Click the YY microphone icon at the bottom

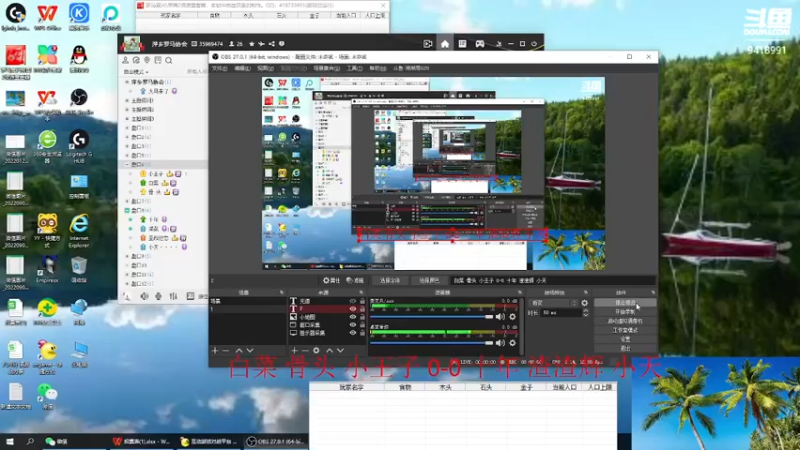point(159,296)
